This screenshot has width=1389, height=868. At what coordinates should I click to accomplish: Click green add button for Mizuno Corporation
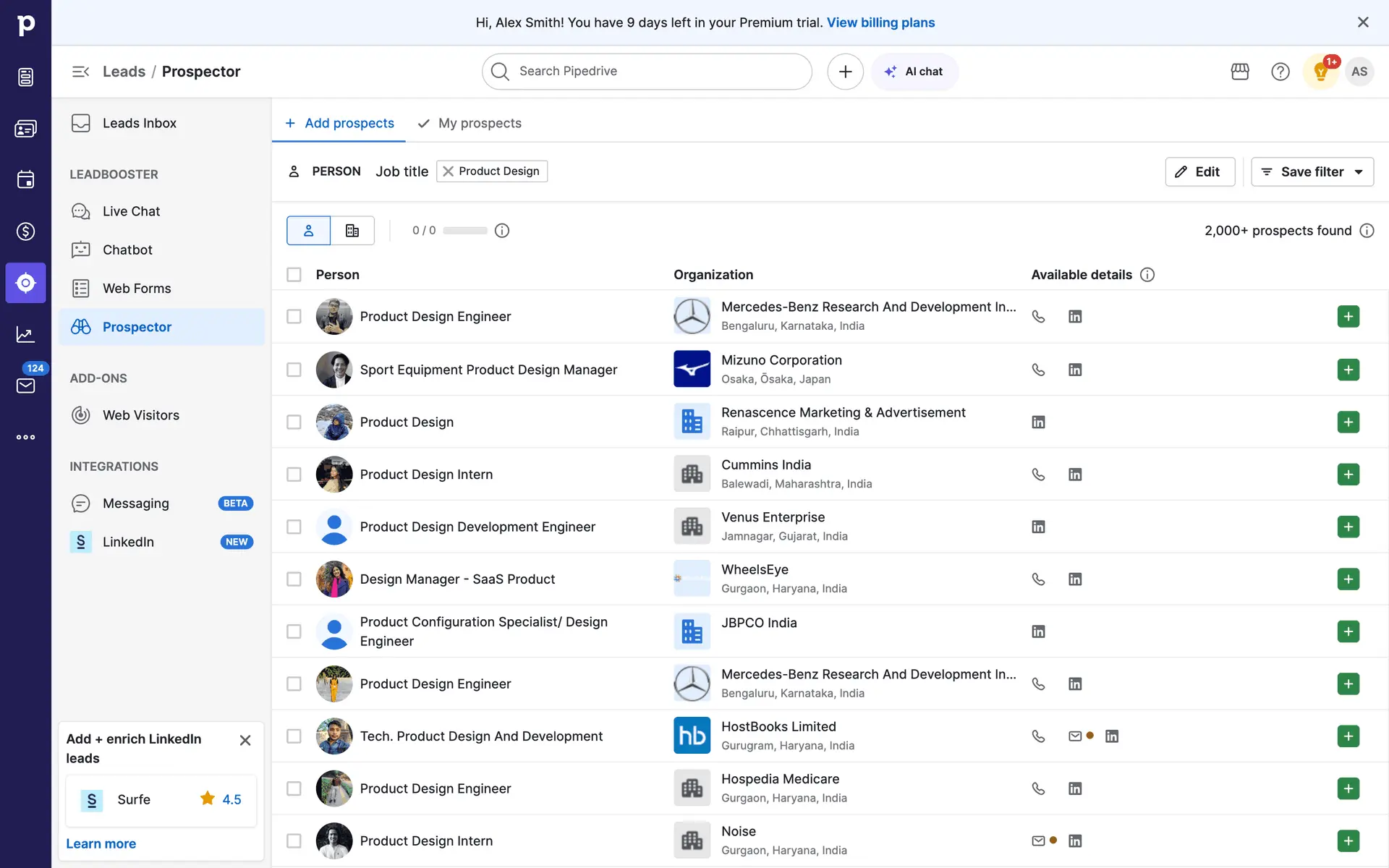tap(1348, 370)
